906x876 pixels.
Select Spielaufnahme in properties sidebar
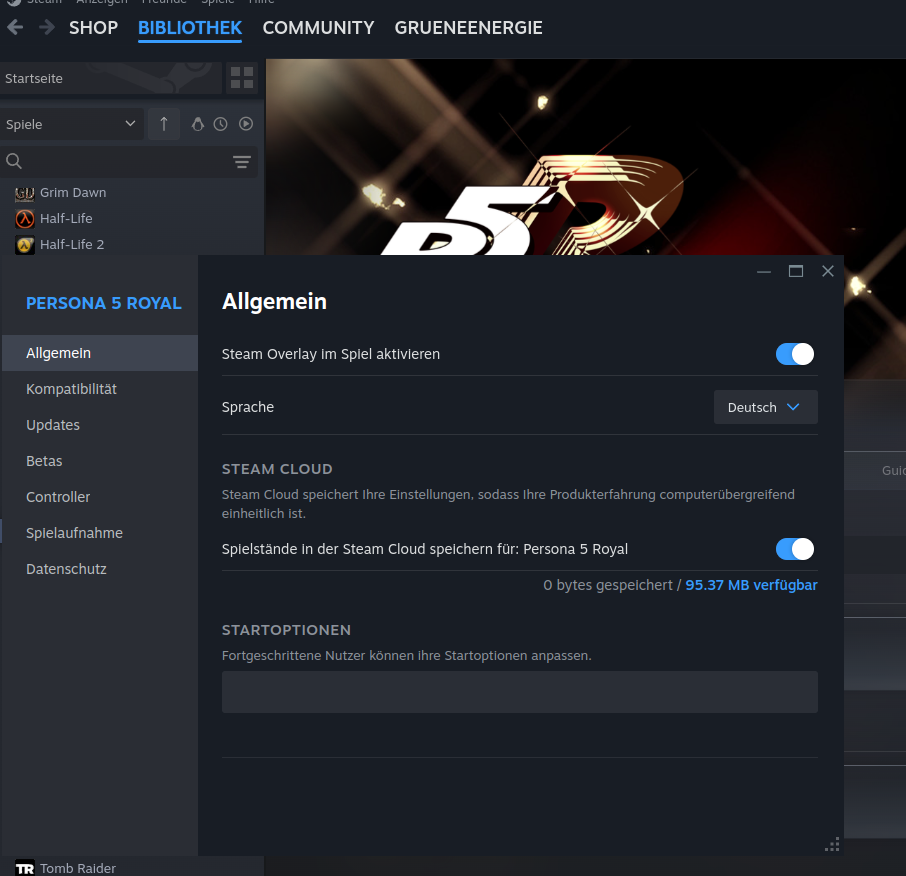tap(100, 533)
